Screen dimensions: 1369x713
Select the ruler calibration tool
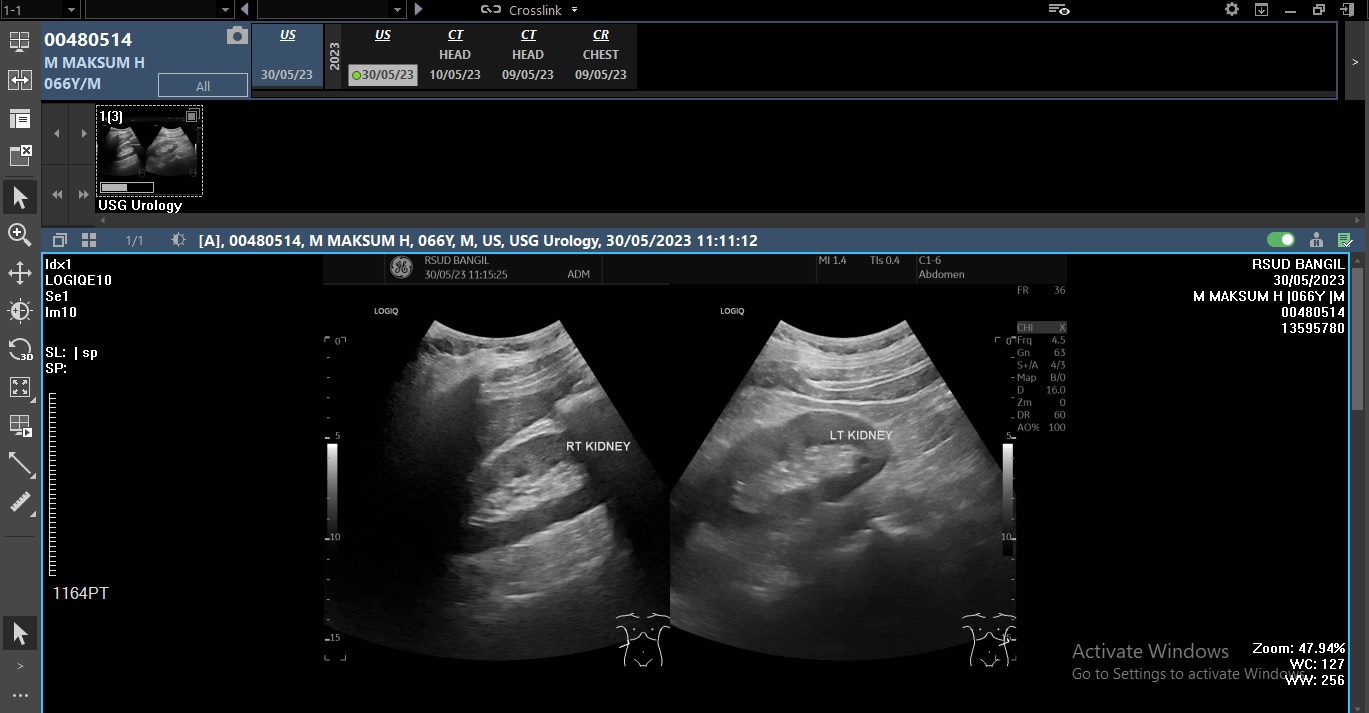(19, 502)
